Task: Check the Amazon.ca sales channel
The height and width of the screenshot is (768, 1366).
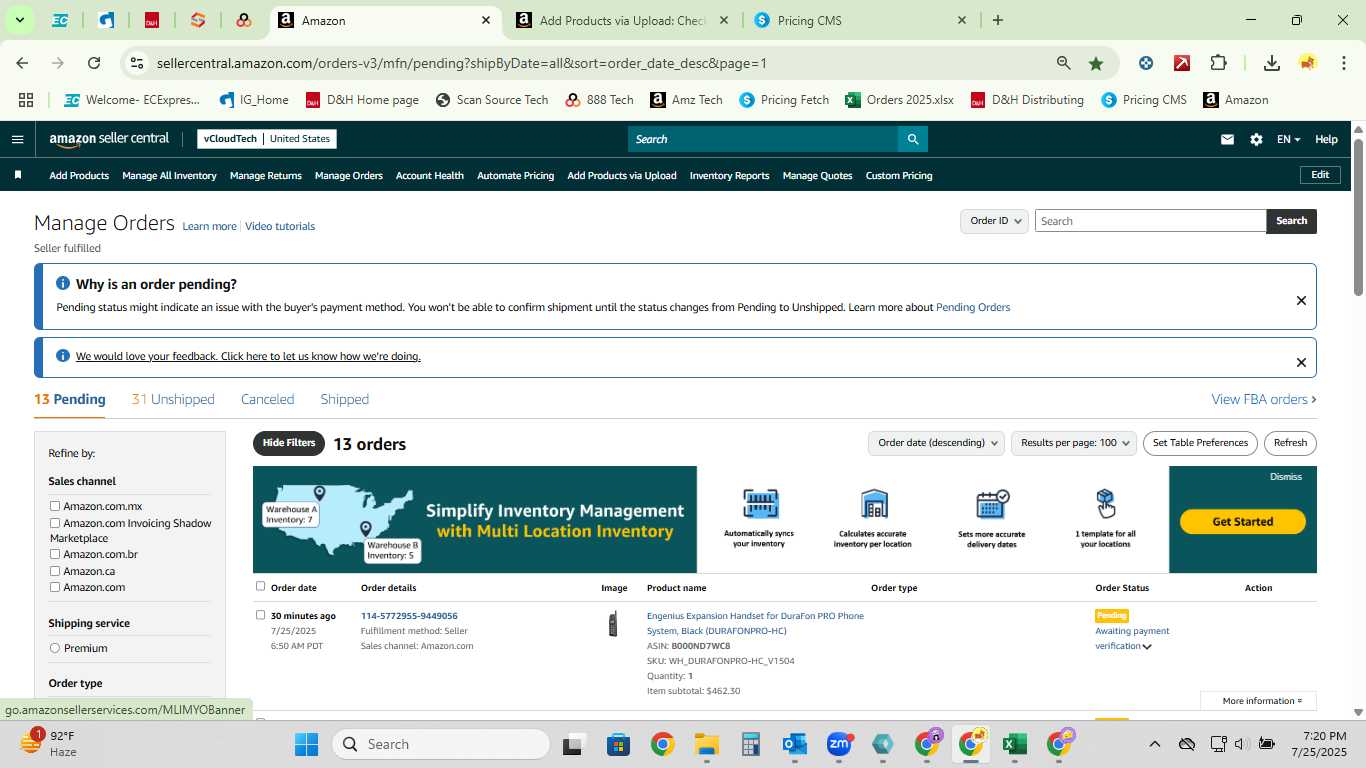Action: tap(55, 571)
